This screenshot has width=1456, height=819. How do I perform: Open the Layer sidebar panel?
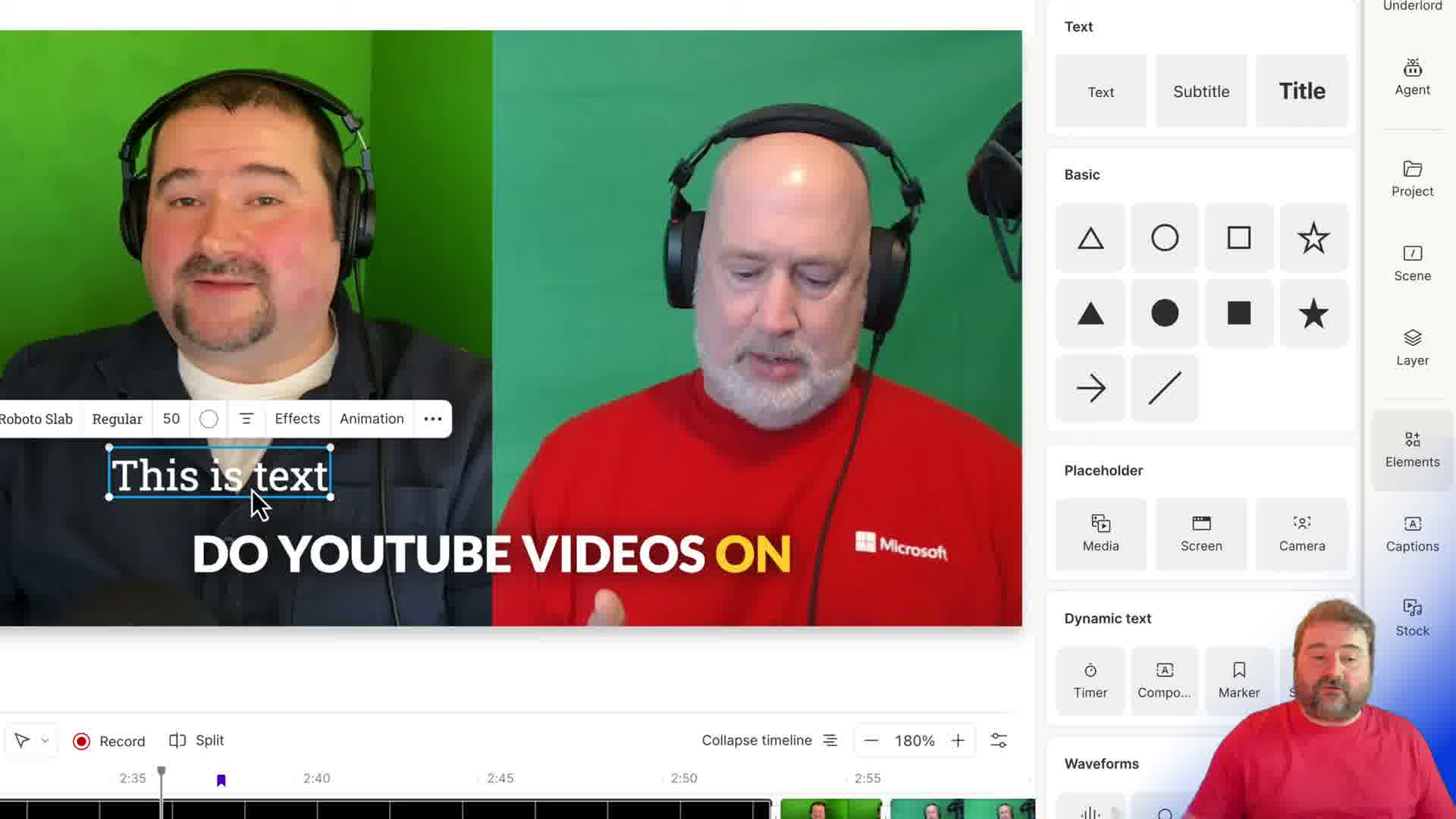pos(1411,347)
